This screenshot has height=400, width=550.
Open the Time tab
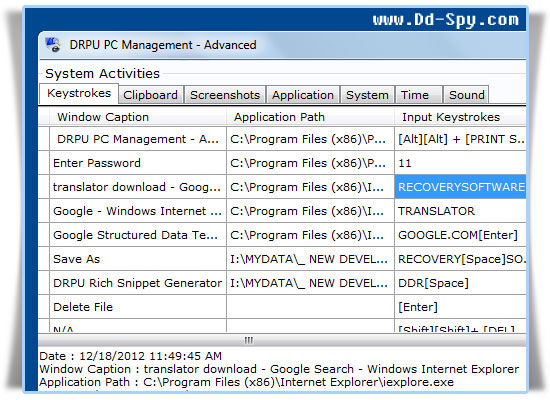pos(418,95)
